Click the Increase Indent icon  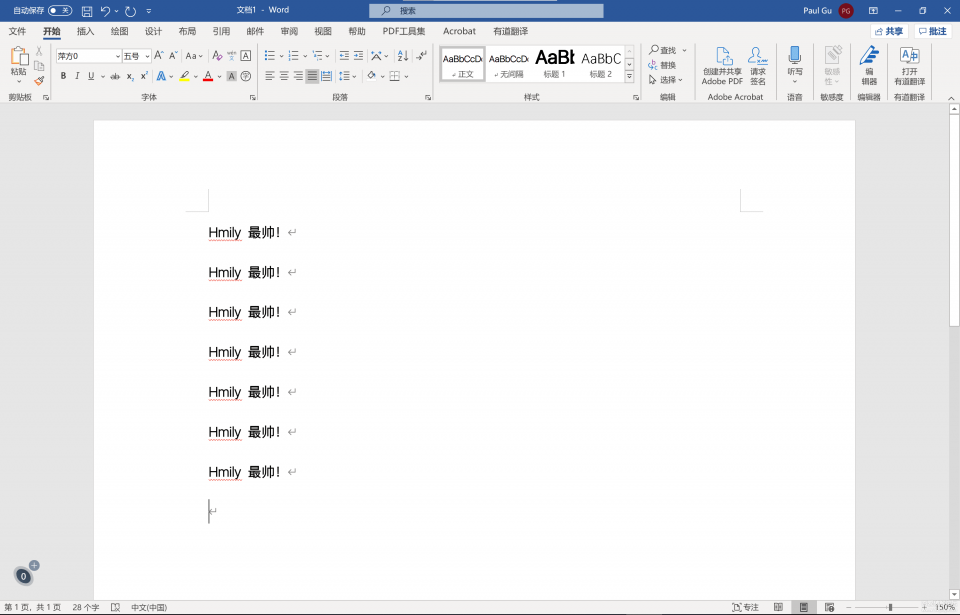coord(359,56)
